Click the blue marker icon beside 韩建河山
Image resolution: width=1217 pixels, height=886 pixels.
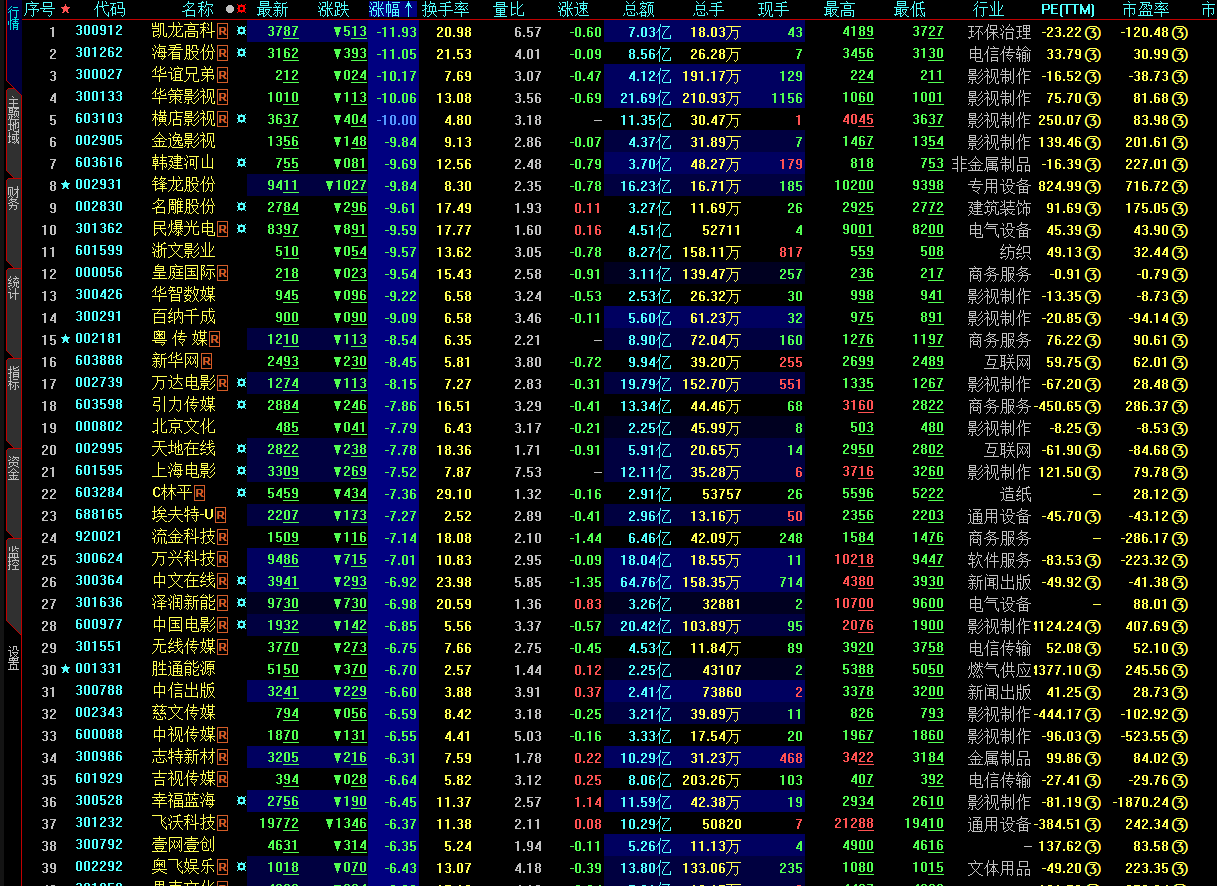click(x=241, y=164)
